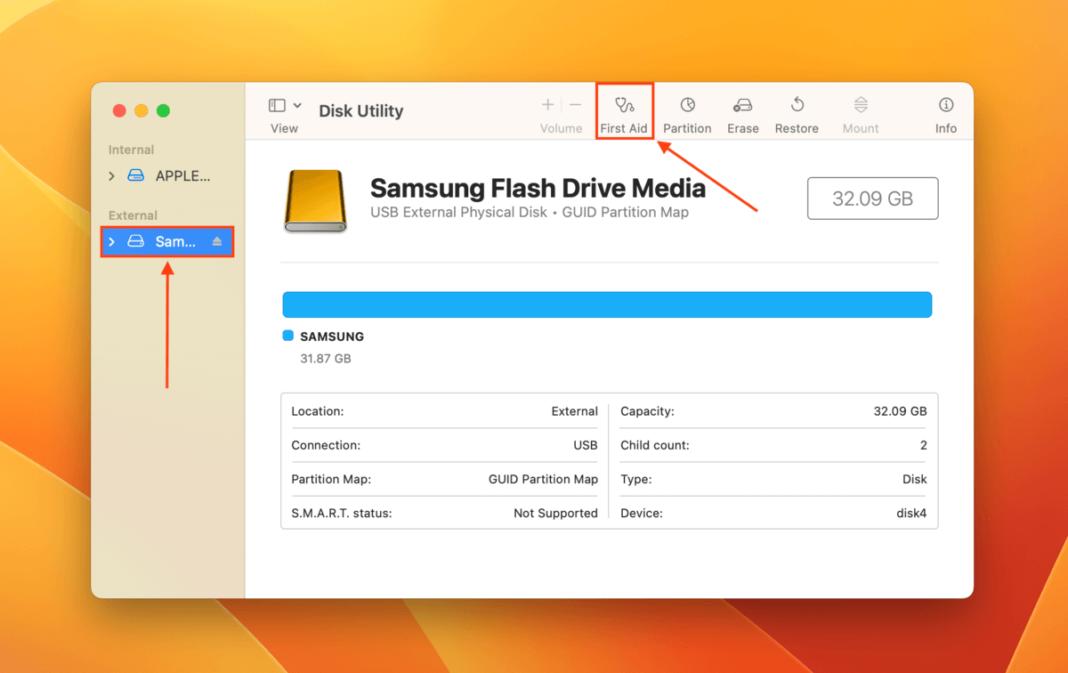
Task: Select the Sam... drive icon under External
Action: click(136, 241)
